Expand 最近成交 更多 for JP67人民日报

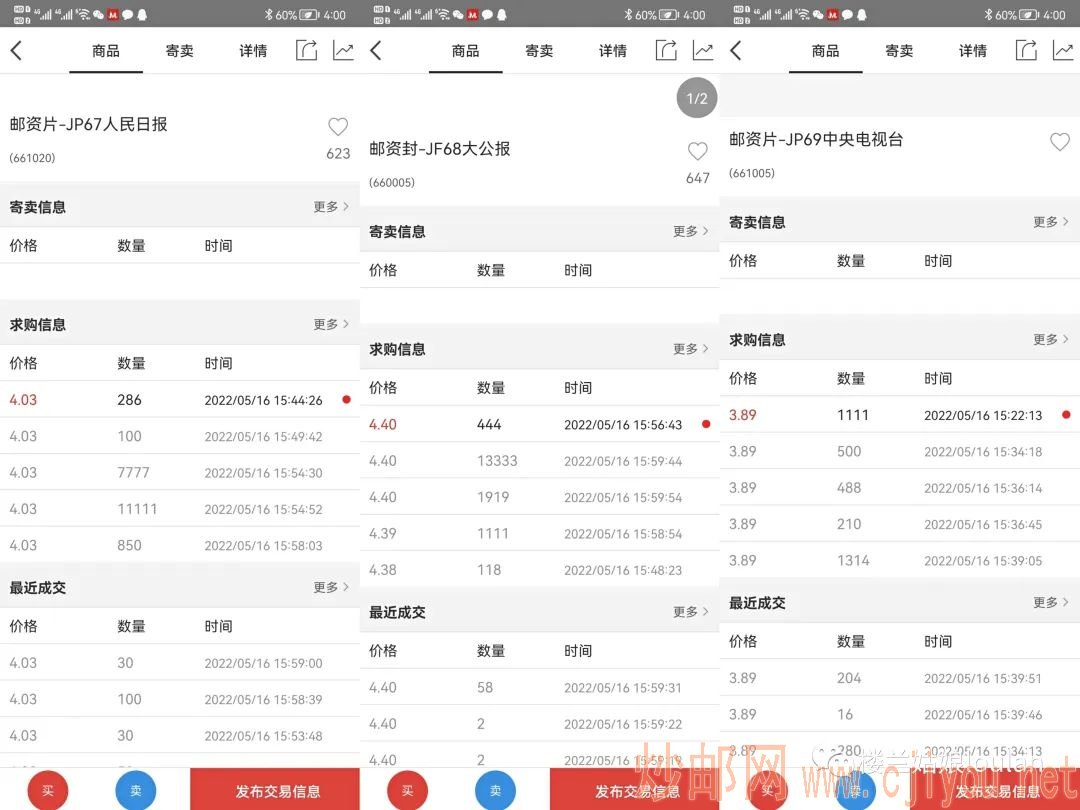[331, 587]
